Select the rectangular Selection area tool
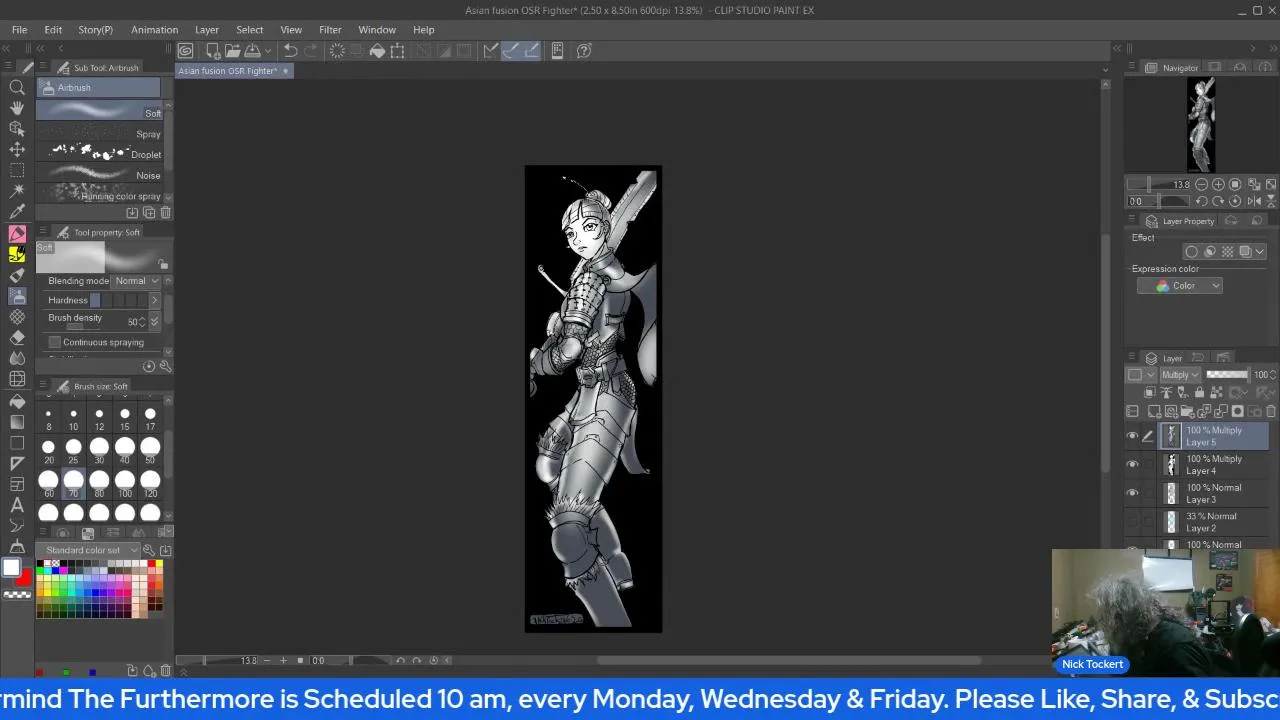 tap(17, 170)
